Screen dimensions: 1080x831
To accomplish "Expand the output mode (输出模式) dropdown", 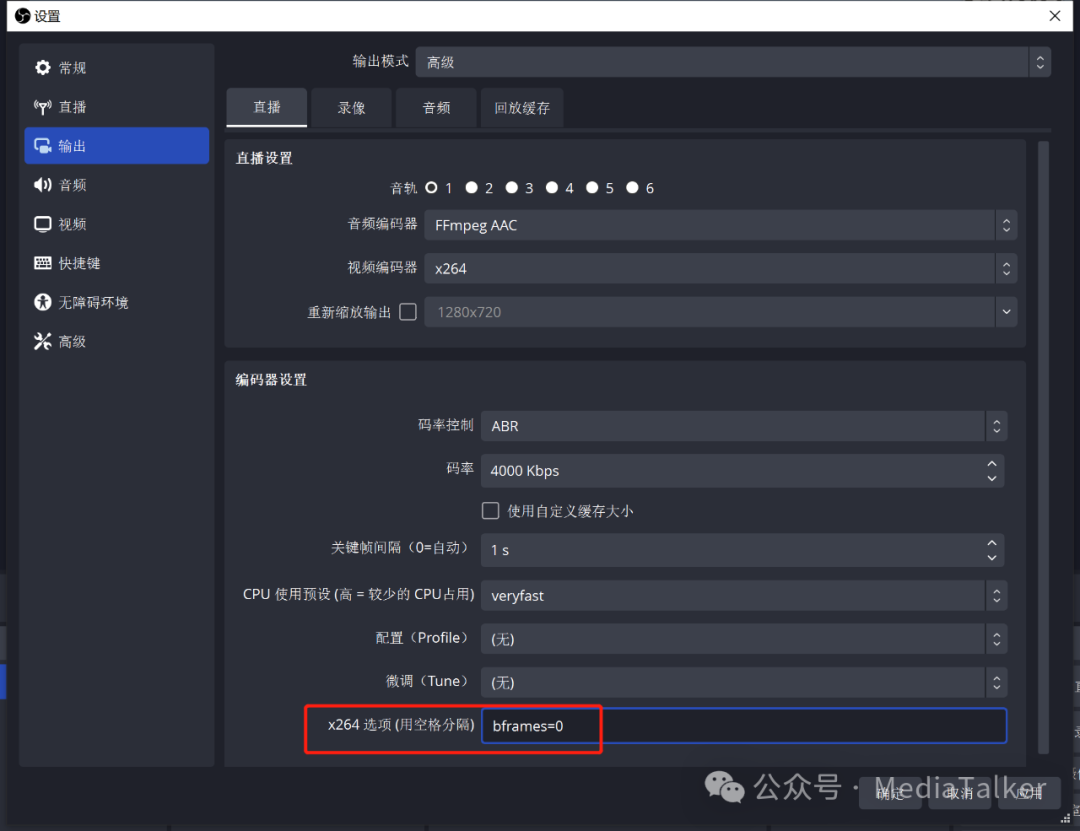I will point(732,62).
